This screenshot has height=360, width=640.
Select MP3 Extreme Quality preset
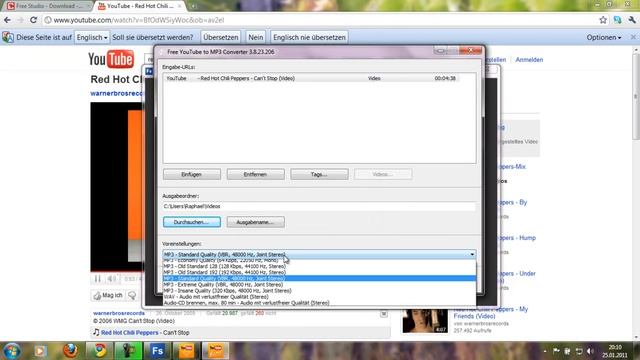pos(319,284)
